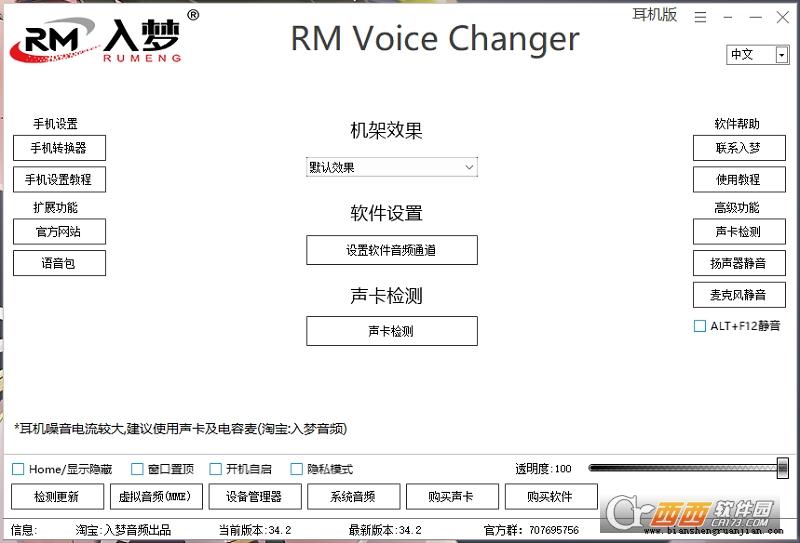
Task: Mute speaker with 扬声器静音
Action: coord(739,263)
